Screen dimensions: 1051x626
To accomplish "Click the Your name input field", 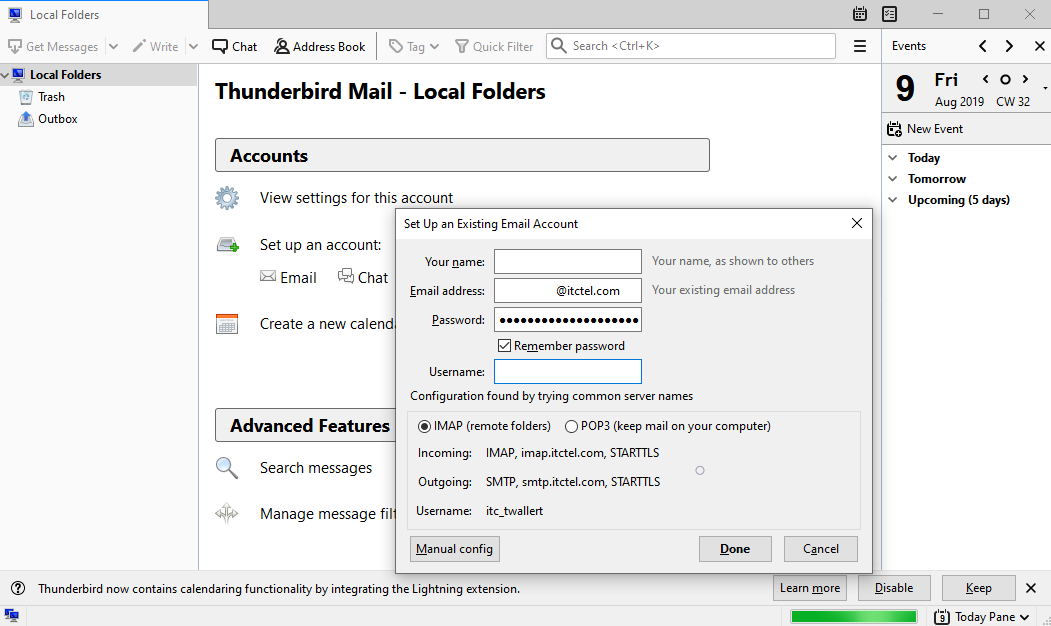I will [567, 262].
